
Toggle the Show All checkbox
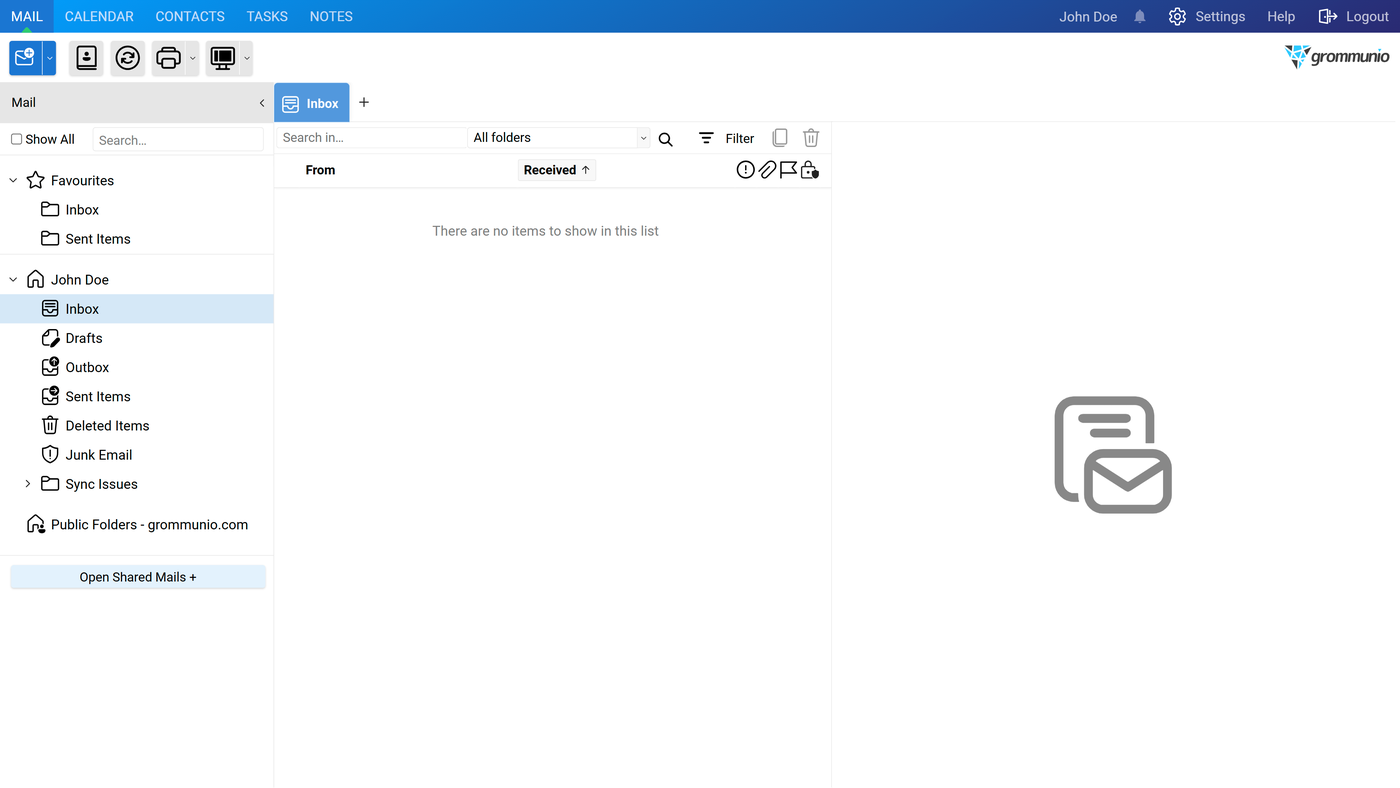[x=16, y=139]
